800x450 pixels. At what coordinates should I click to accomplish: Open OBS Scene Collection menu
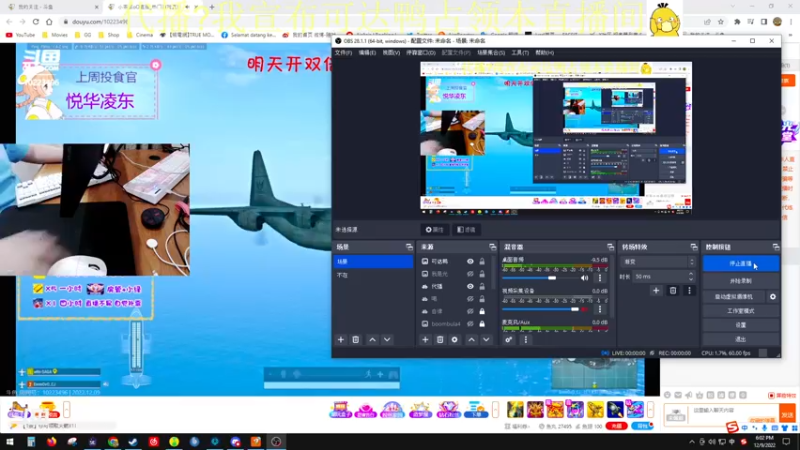coord(491,53)
